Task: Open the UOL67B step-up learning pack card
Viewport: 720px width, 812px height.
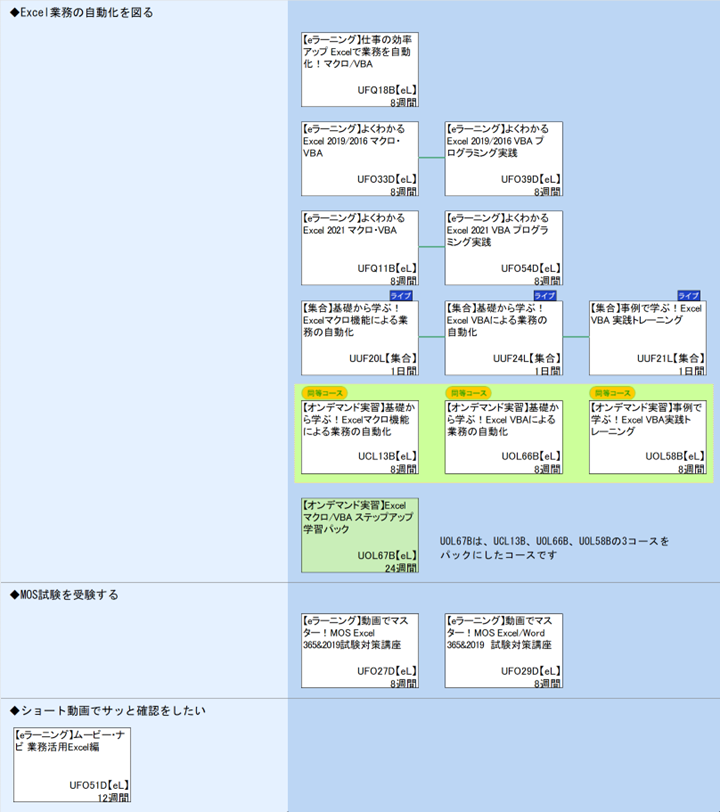Action: 360,535
